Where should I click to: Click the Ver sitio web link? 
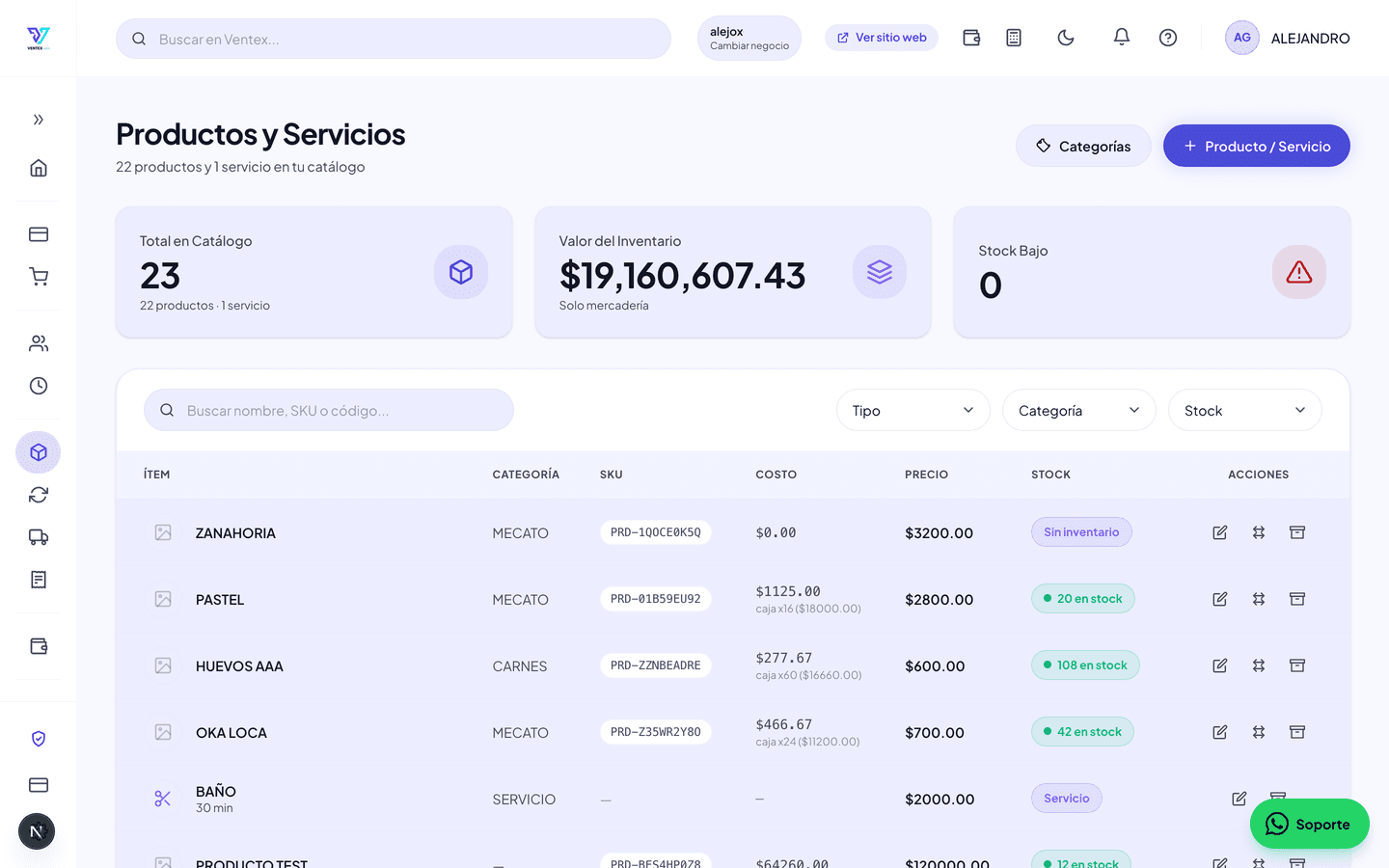882,38
